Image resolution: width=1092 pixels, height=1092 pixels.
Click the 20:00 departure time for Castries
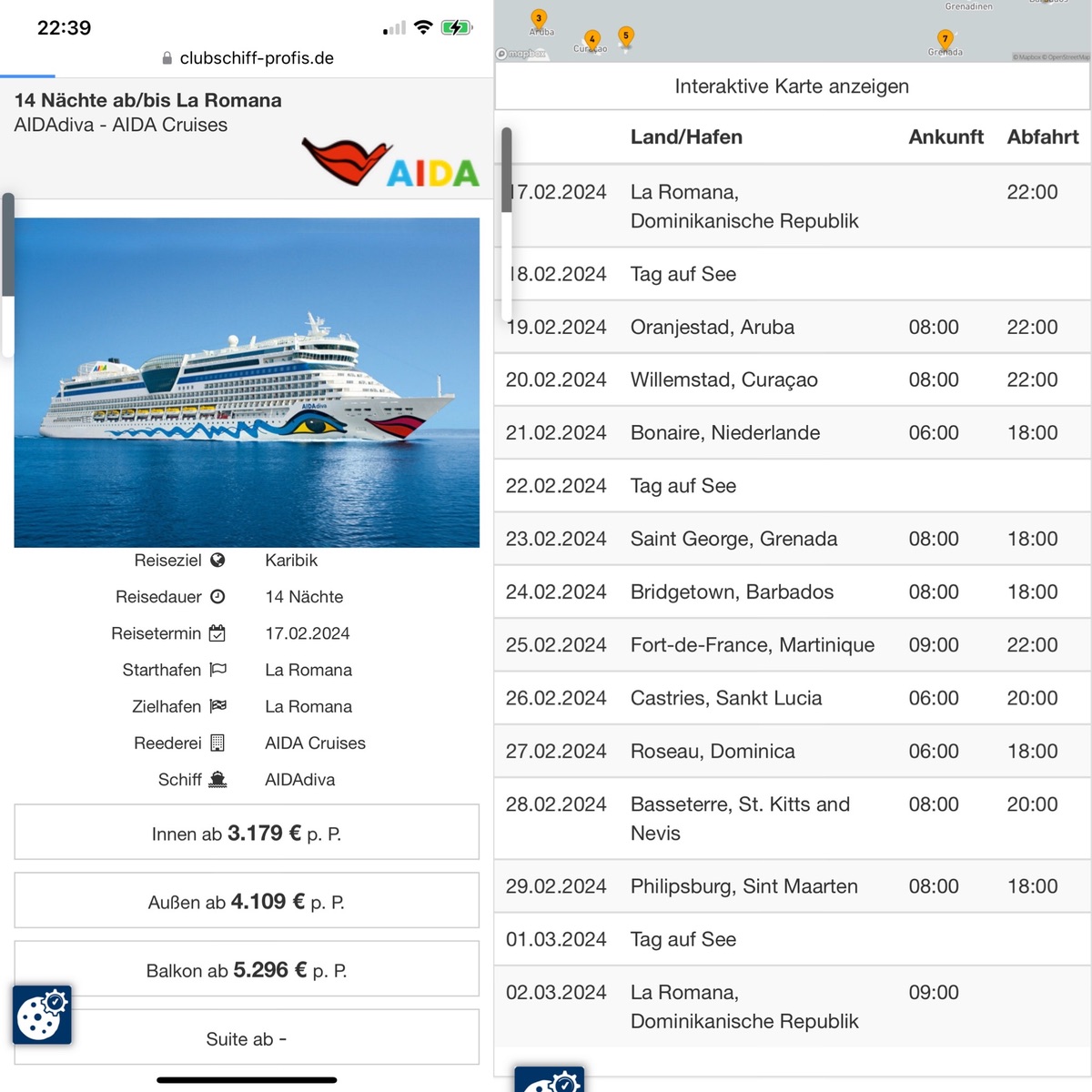pos(1032,698)
